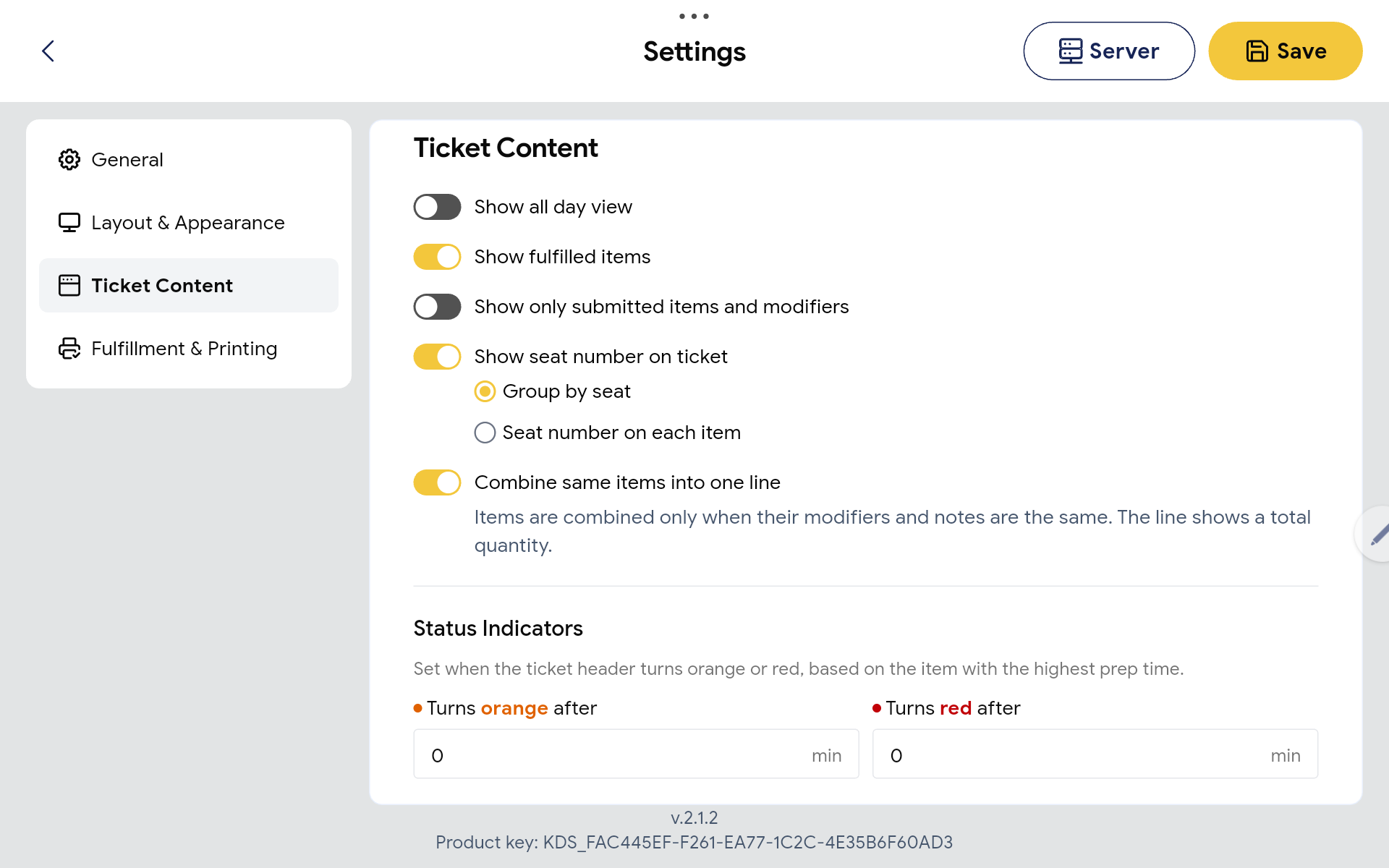Click the Turns orange after minutes field

click(636, 754)
